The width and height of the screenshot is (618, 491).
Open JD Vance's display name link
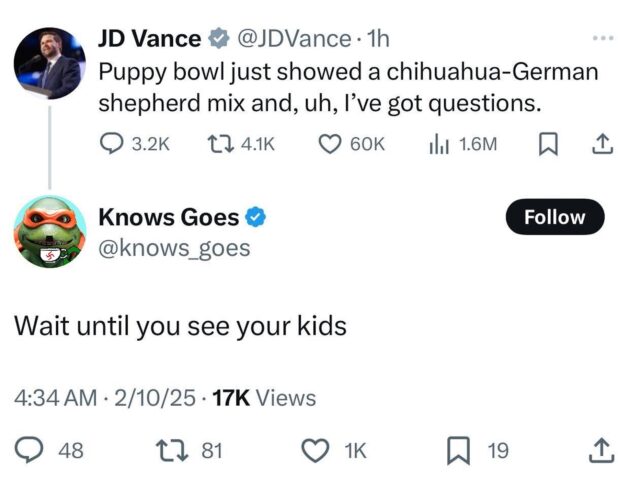(x=149, y=38)
